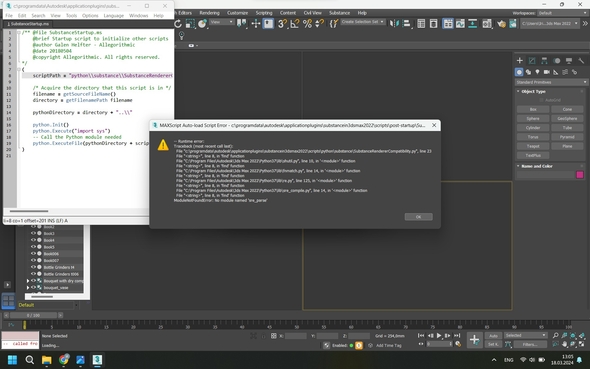Click the Key Filters button
Viewport: 590px width, 369px height.
(x=530, y=344)
